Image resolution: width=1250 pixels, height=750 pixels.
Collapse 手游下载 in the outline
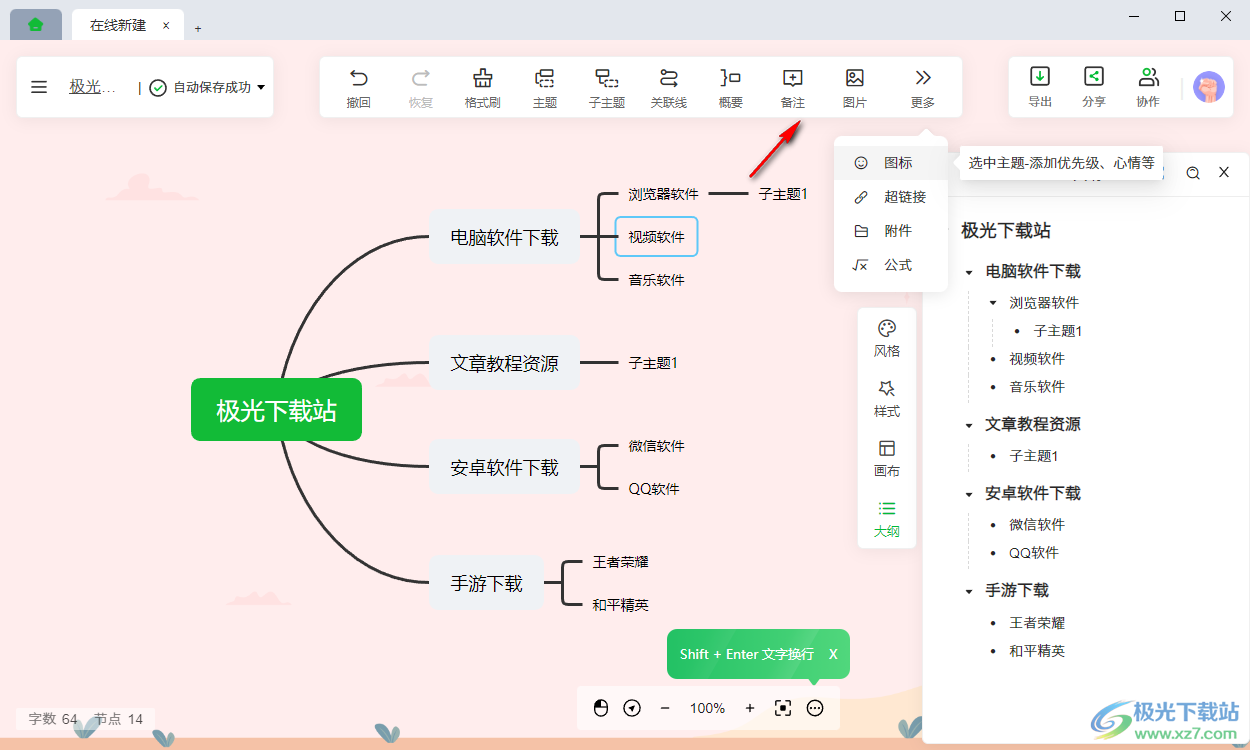pyautogui.click(x=969, y=591)
